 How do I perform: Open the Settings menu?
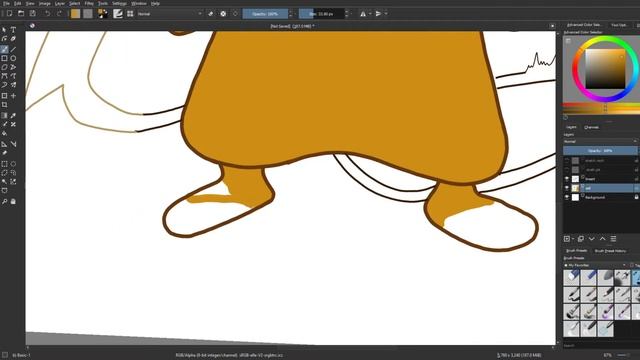pos(119,3)
